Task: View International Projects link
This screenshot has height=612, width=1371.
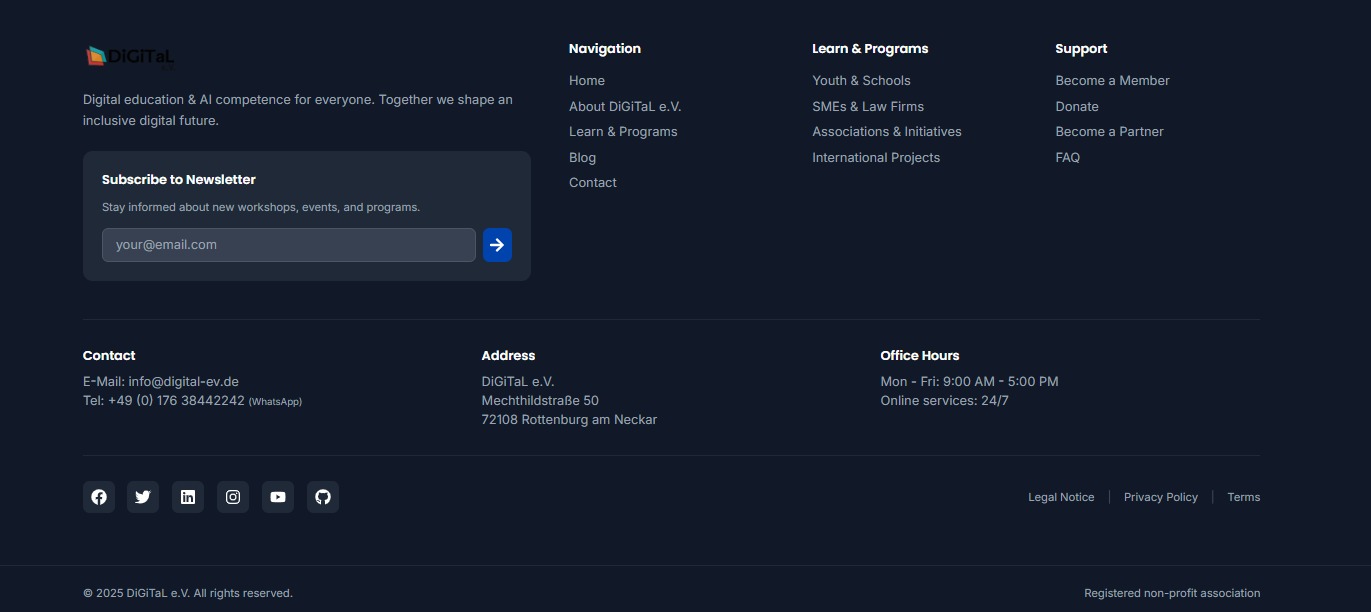Action: click(876, 158)
